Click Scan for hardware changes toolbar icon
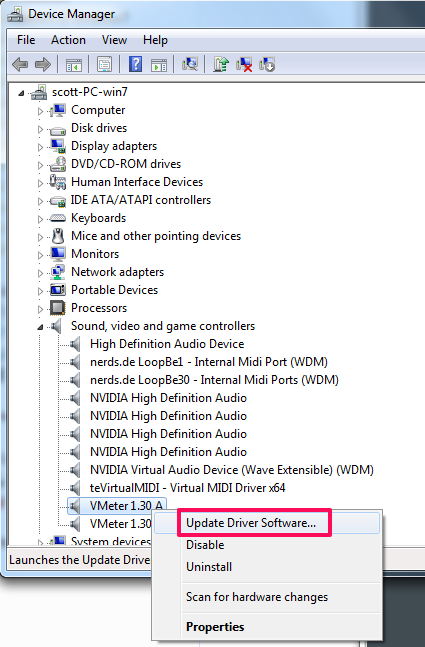Screen dimensions: 425x647 [x=189, y=64]
